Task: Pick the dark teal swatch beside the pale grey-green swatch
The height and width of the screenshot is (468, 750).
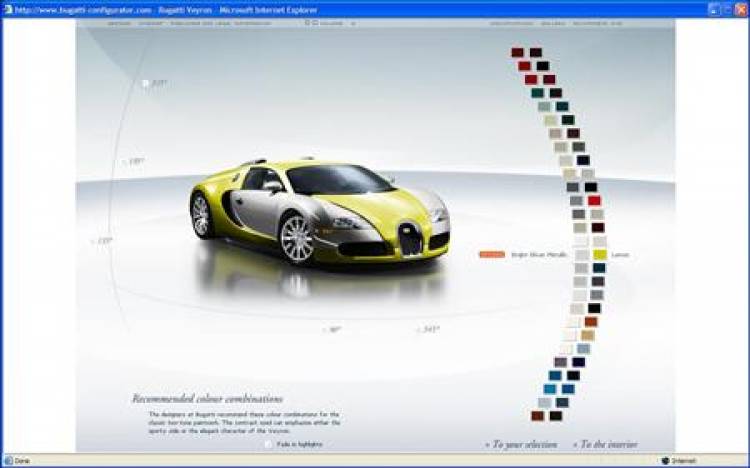Action: pyautogui.click(x=562, y=106)
